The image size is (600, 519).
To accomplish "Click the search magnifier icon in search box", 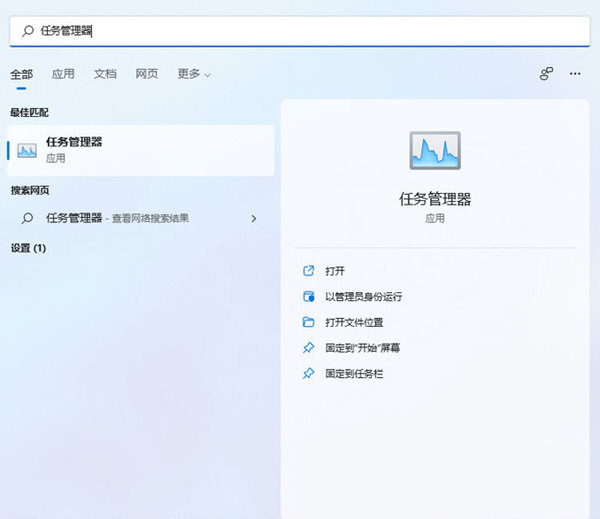I will pos(27,31).
